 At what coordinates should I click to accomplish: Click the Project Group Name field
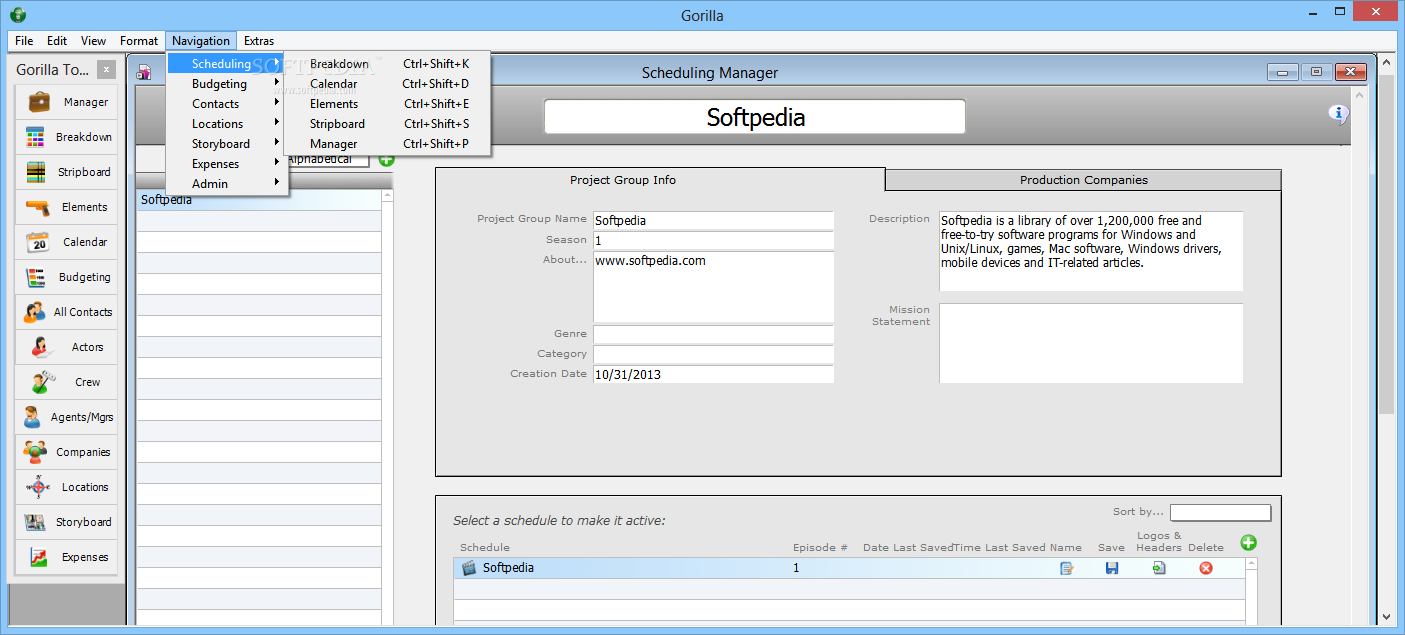713,220
